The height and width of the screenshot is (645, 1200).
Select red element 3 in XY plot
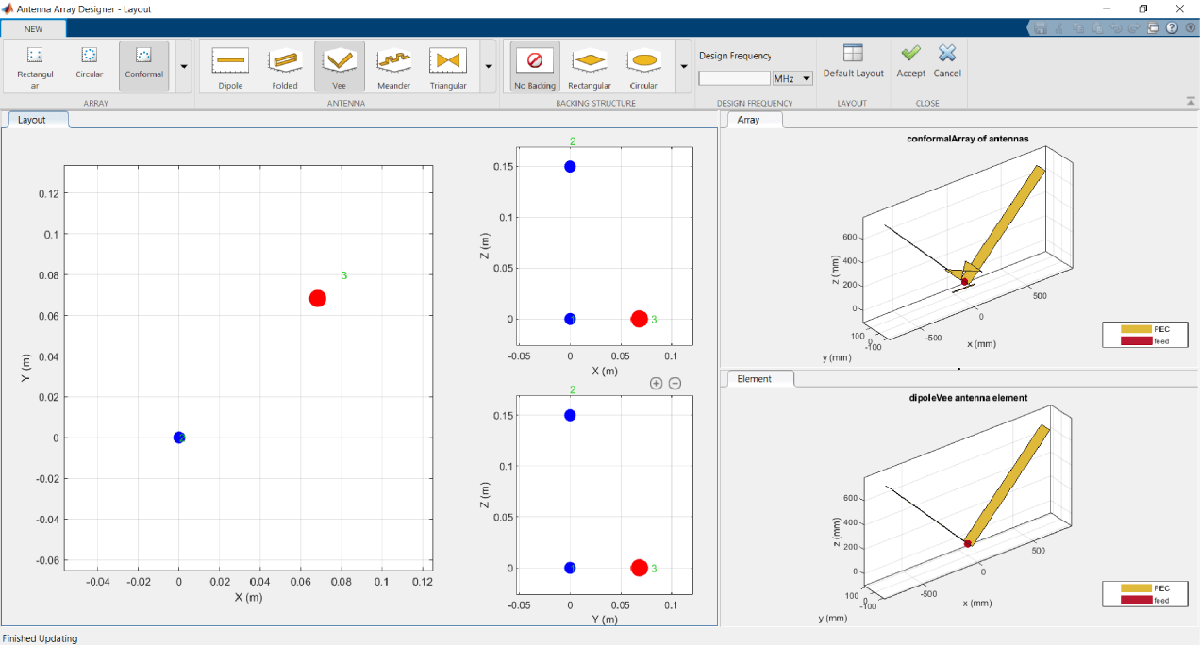317,298
